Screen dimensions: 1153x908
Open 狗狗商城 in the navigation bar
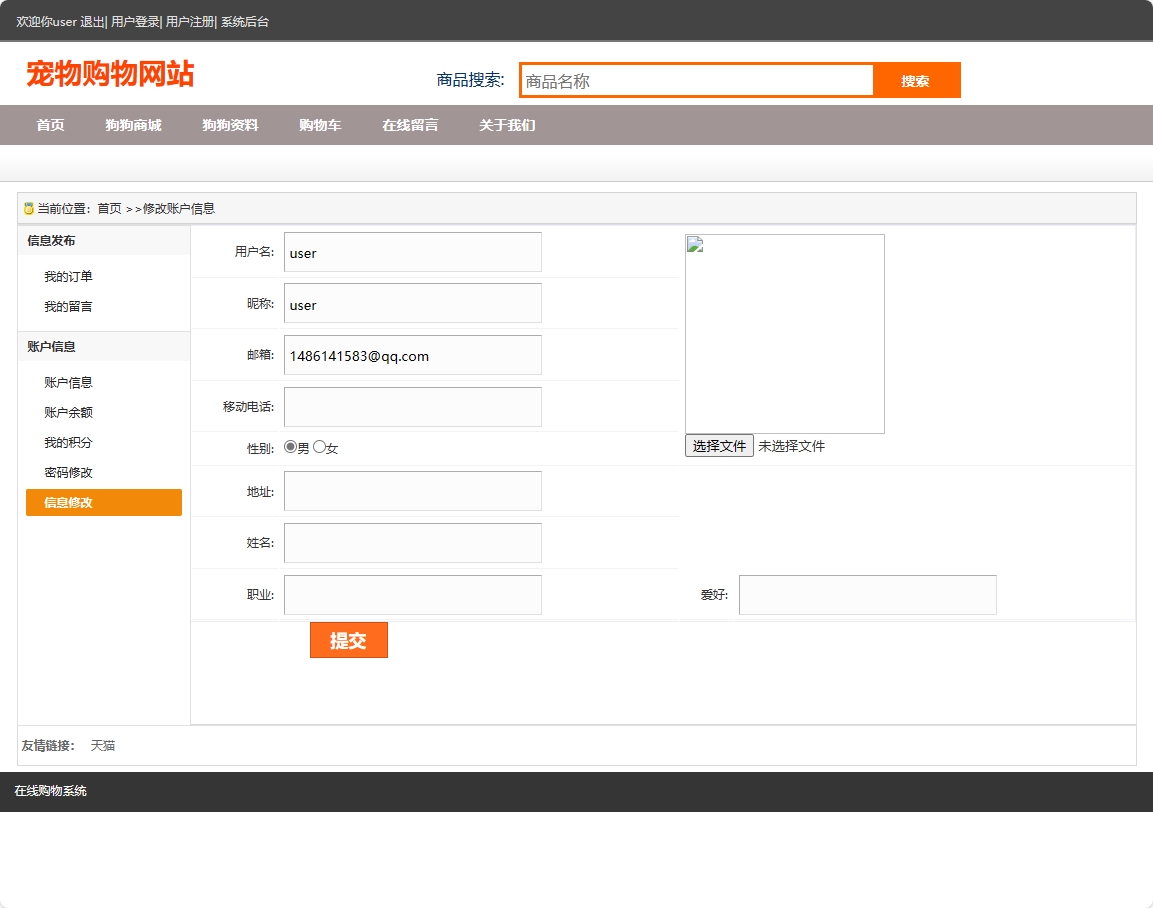point(133,125)
